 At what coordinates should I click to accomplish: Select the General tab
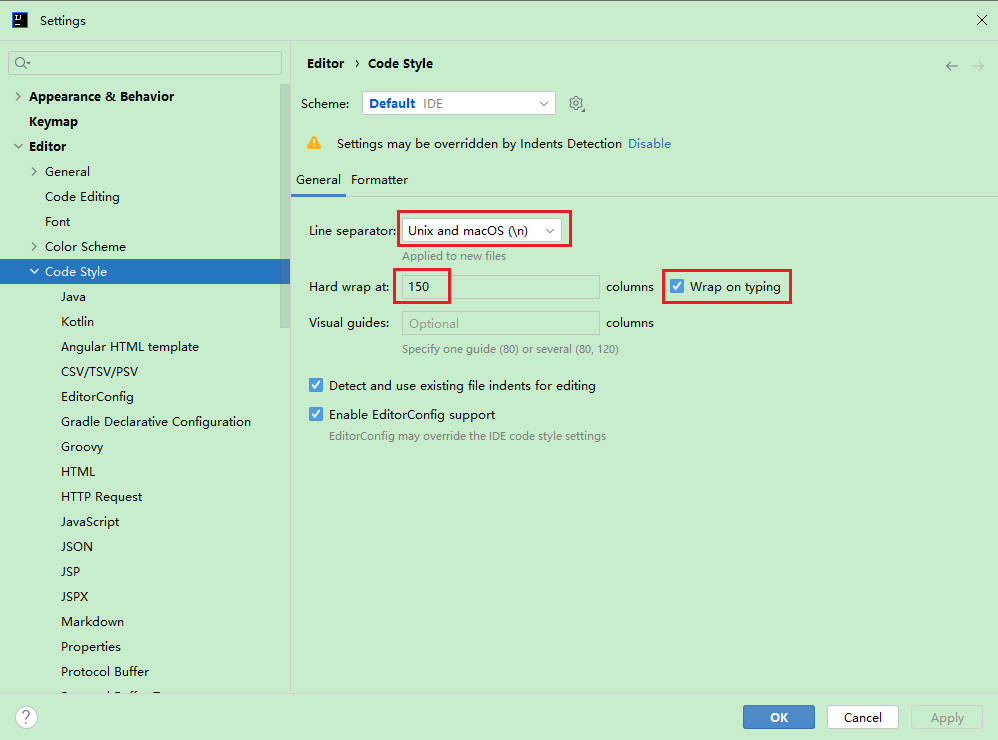point(318,180)
